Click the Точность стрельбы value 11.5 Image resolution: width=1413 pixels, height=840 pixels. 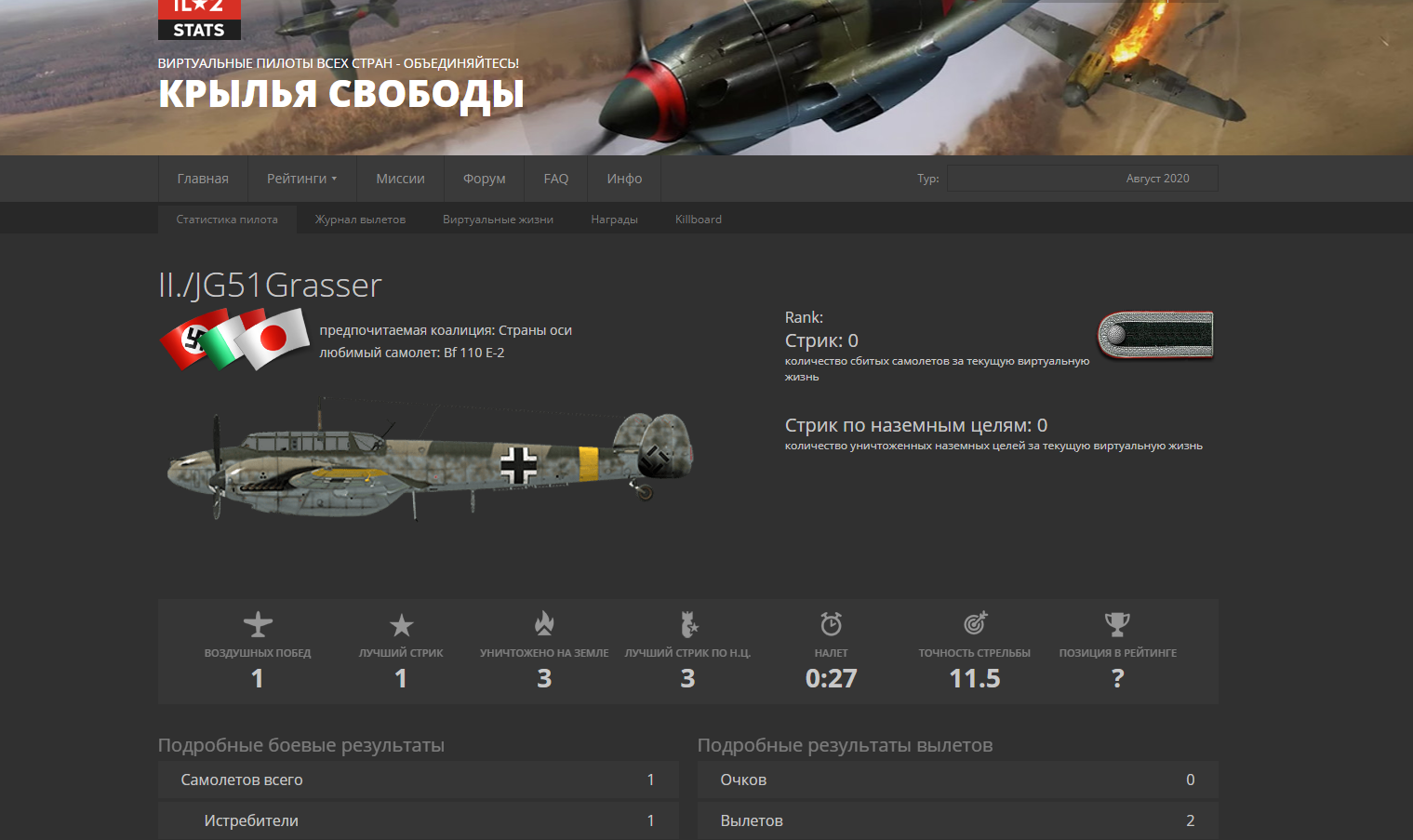[975, 679]
